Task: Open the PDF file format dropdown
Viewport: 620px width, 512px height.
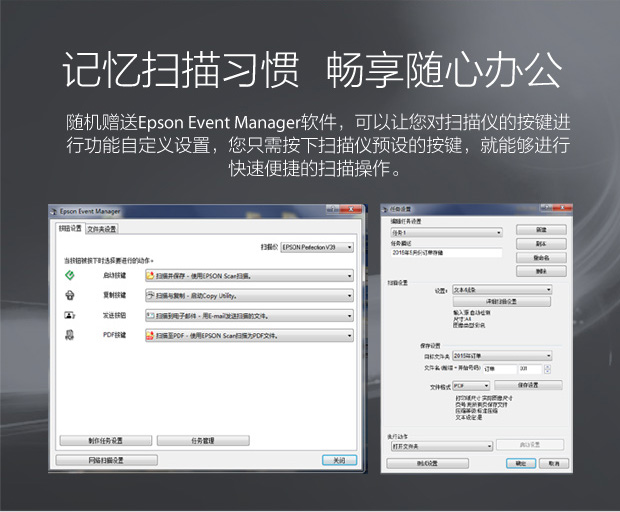Action: (x=471, y=385)
